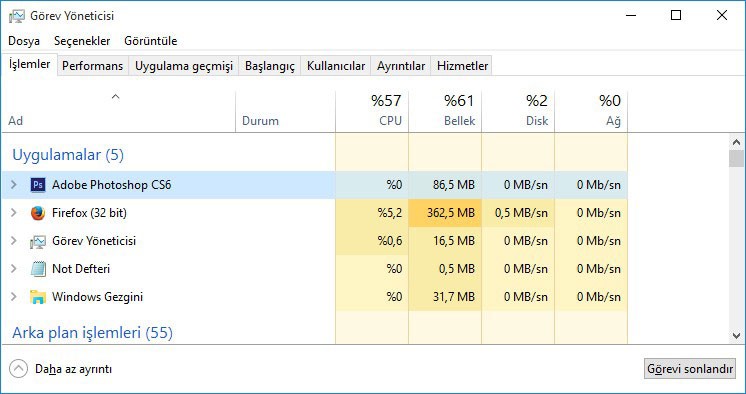The width and height of the screenshot is (746, 394).
Task: Select the Not Defteri name text
Action: click(81, 269)
